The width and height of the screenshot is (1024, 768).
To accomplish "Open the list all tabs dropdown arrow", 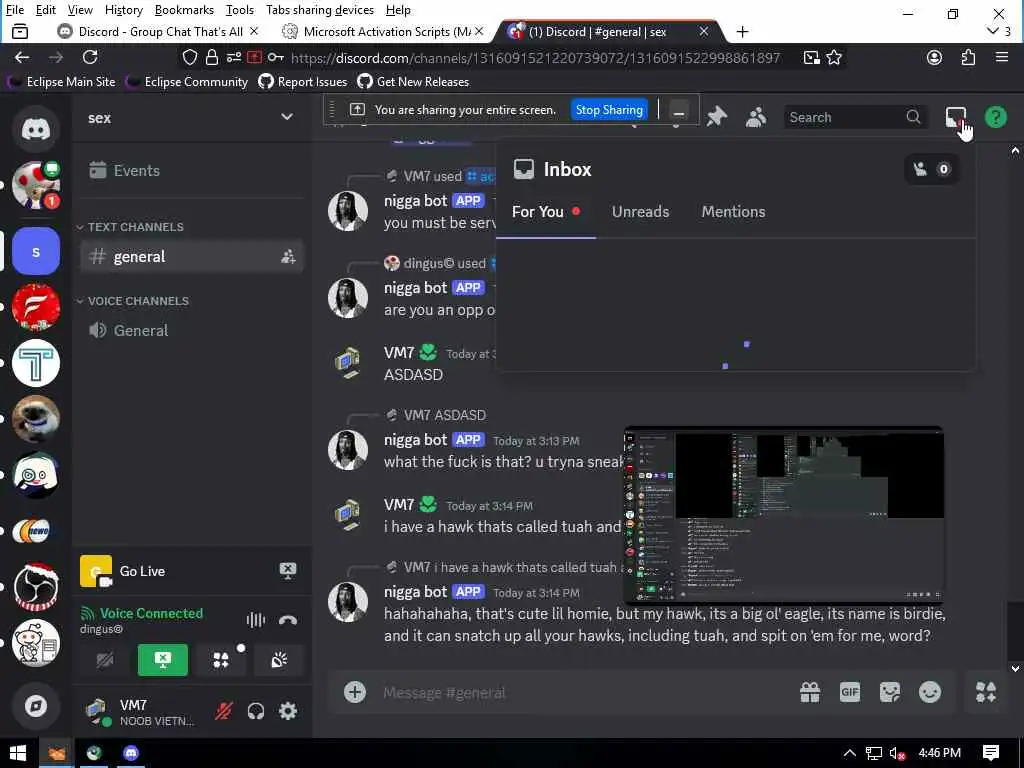I will (x=993, y=31).
